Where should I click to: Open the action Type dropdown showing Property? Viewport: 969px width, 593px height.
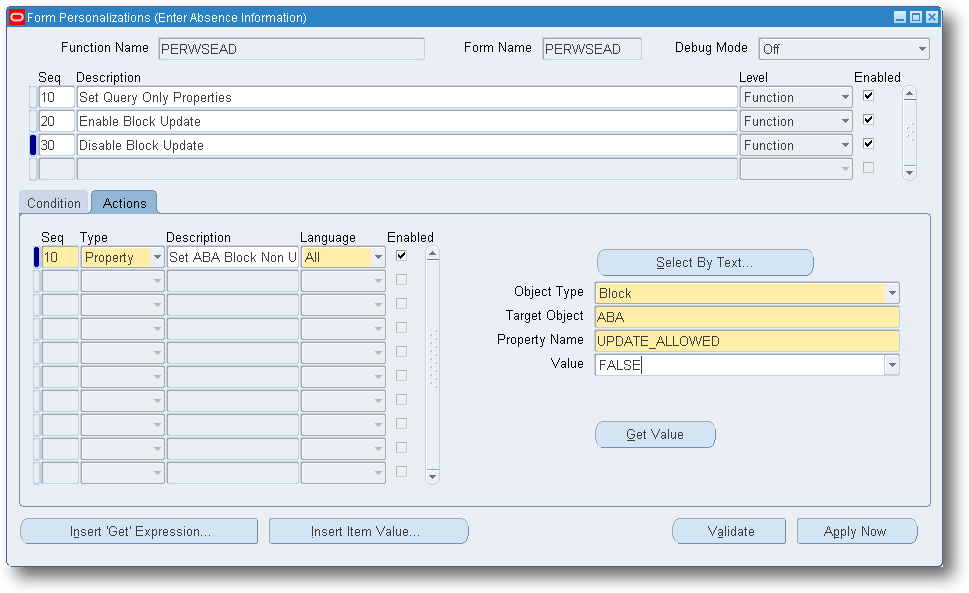pyautogui.click(x=157, y=257)
